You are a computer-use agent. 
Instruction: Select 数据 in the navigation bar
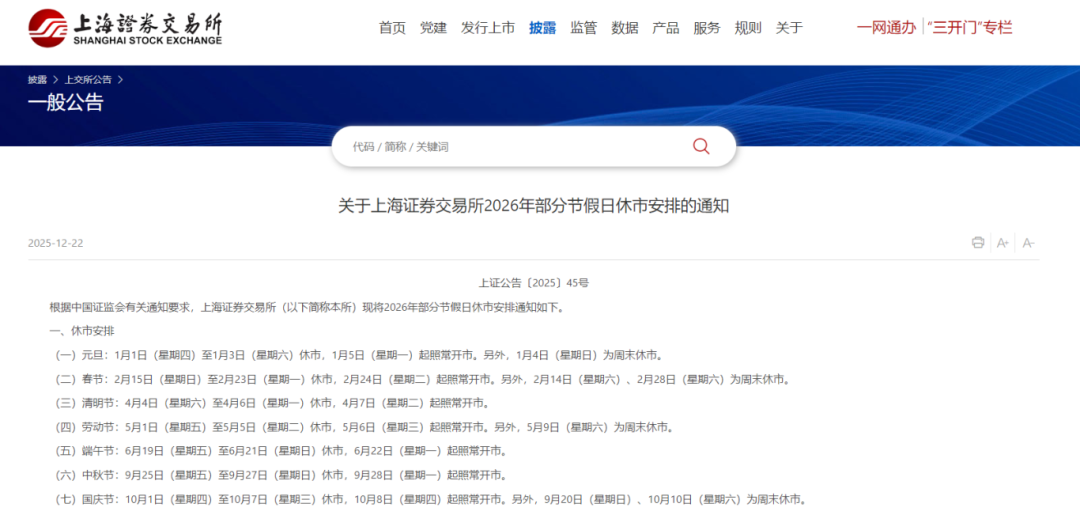tap(624, 28)
